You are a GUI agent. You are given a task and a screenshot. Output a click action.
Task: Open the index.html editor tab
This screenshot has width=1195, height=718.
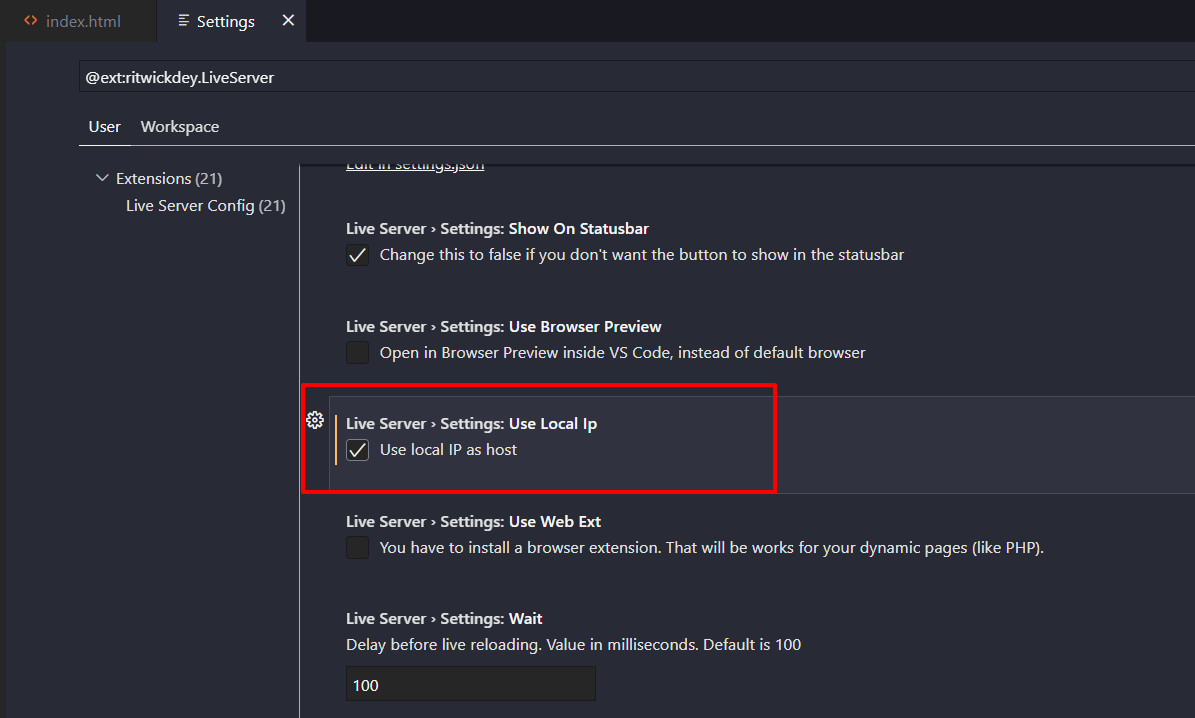[x=78, y=21]
